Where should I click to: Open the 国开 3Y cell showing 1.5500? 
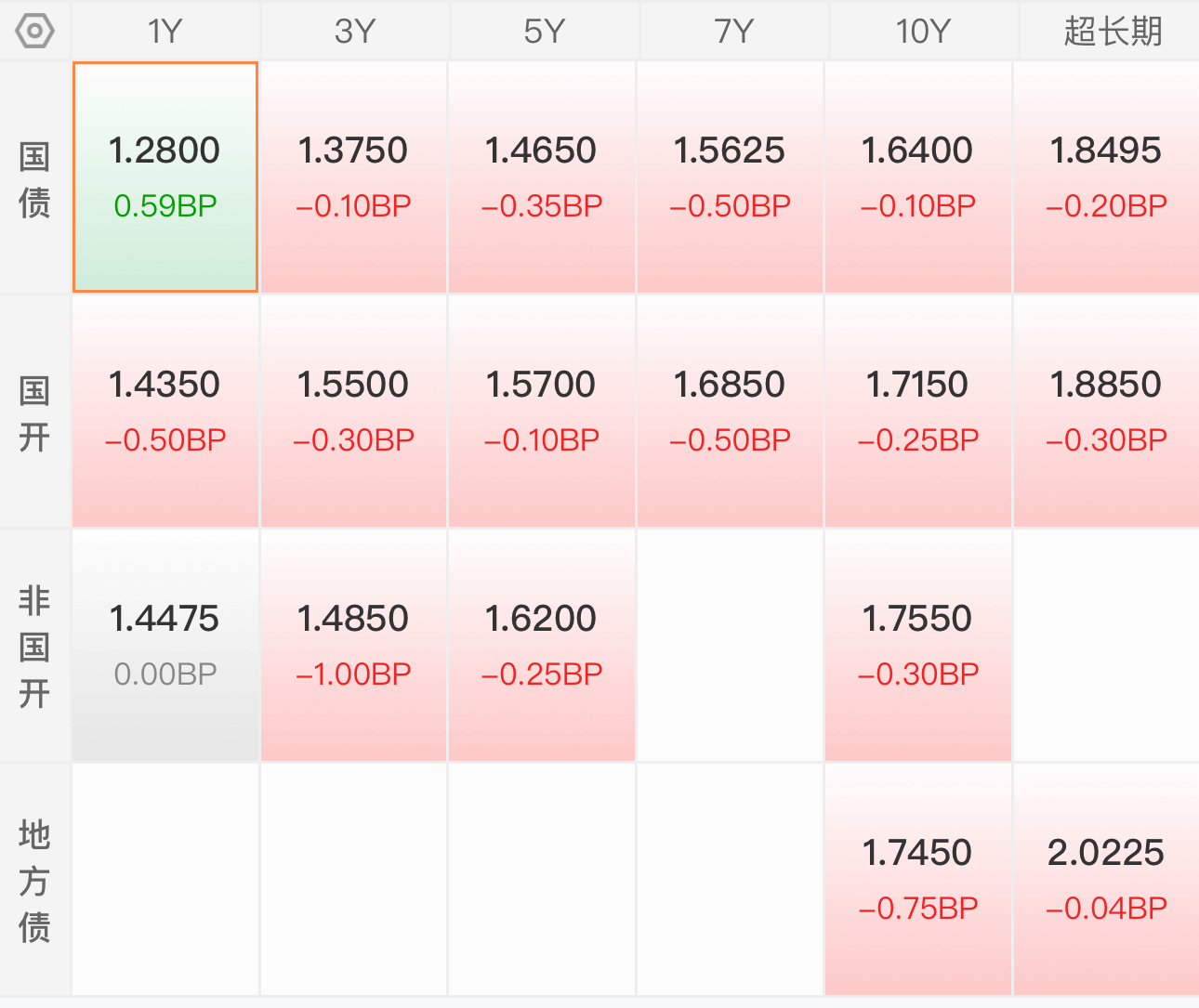[353, 412]
